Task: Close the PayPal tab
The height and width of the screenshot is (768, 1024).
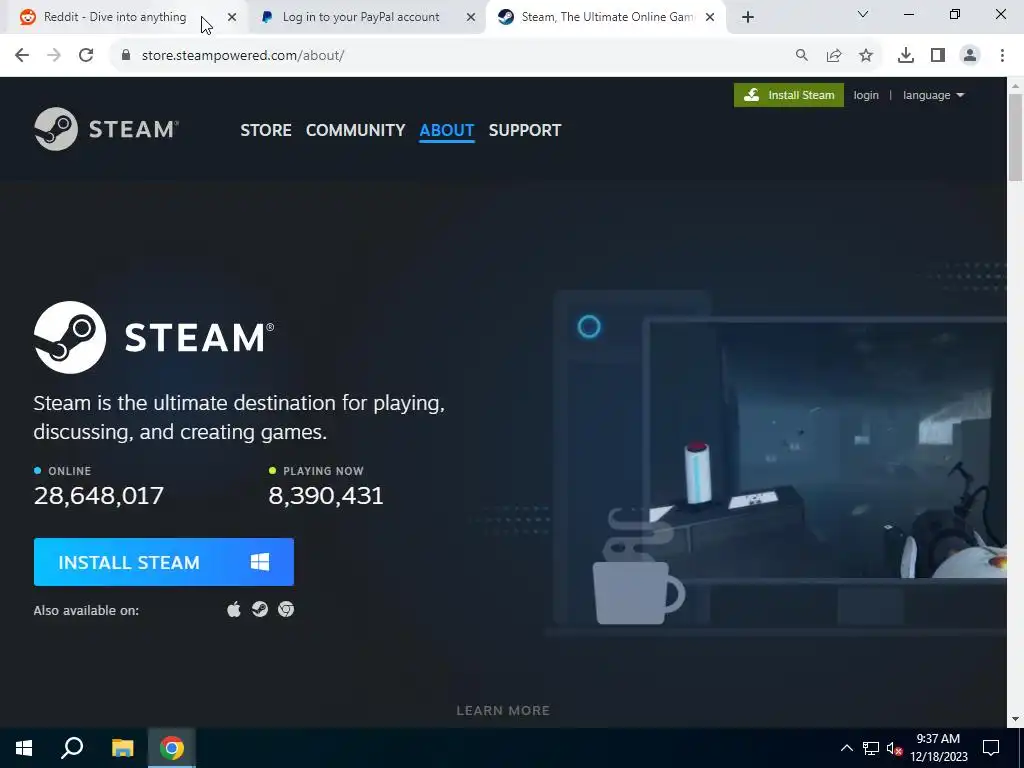Action: pos(471,18)
